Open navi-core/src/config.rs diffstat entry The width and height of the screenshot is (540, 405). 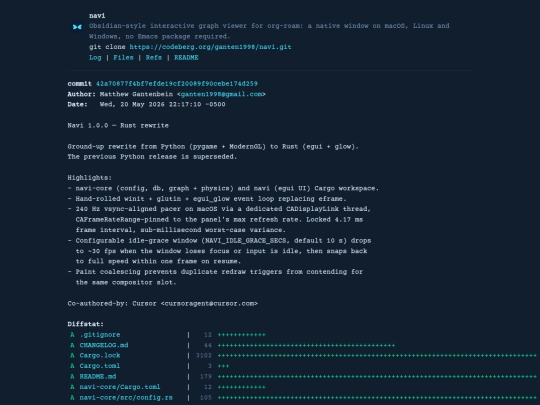click(x=126, y=398)
